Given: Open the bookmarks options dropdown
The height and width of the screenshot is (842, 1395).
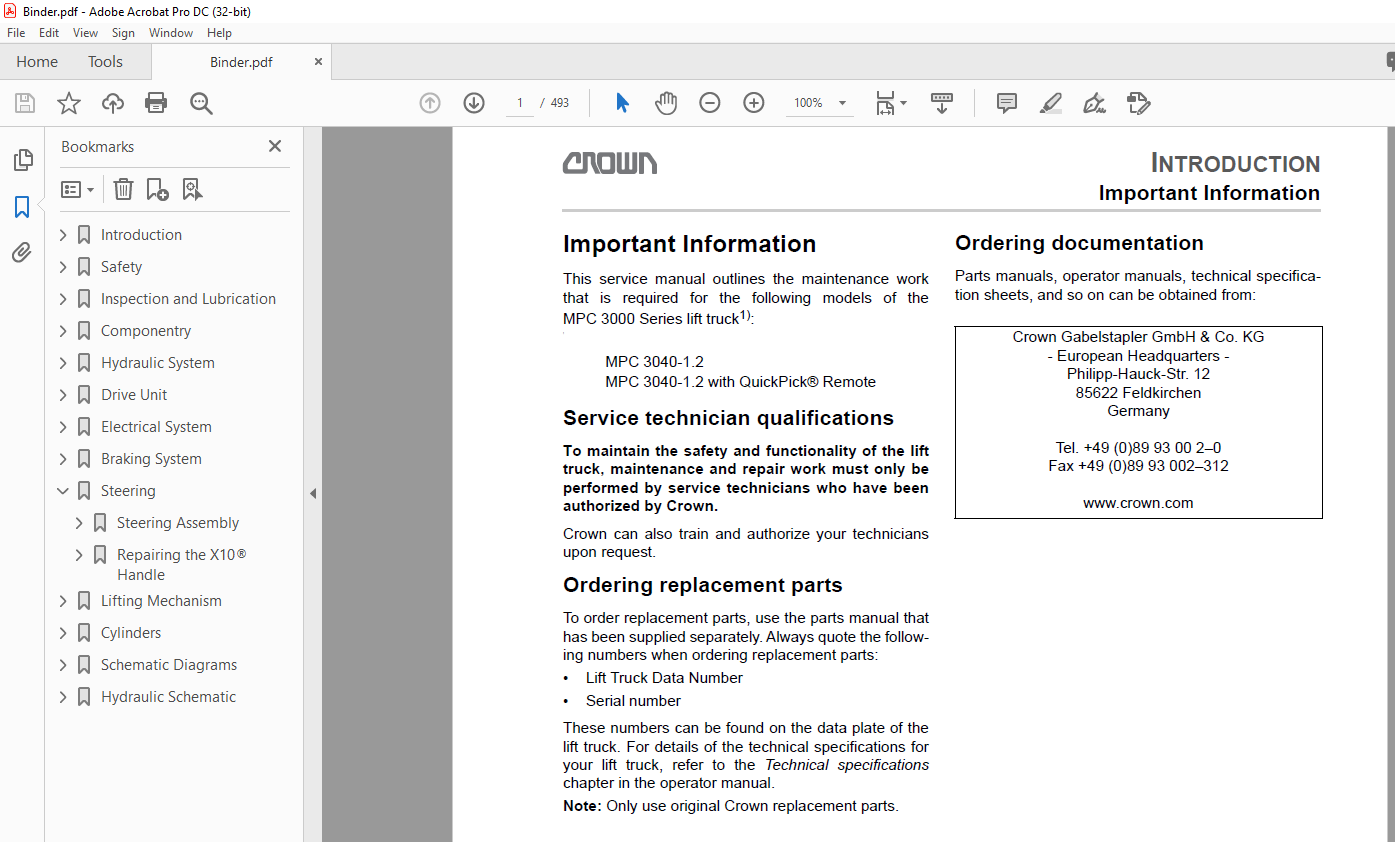Looking at the screenshot, I should coord(78,189).
